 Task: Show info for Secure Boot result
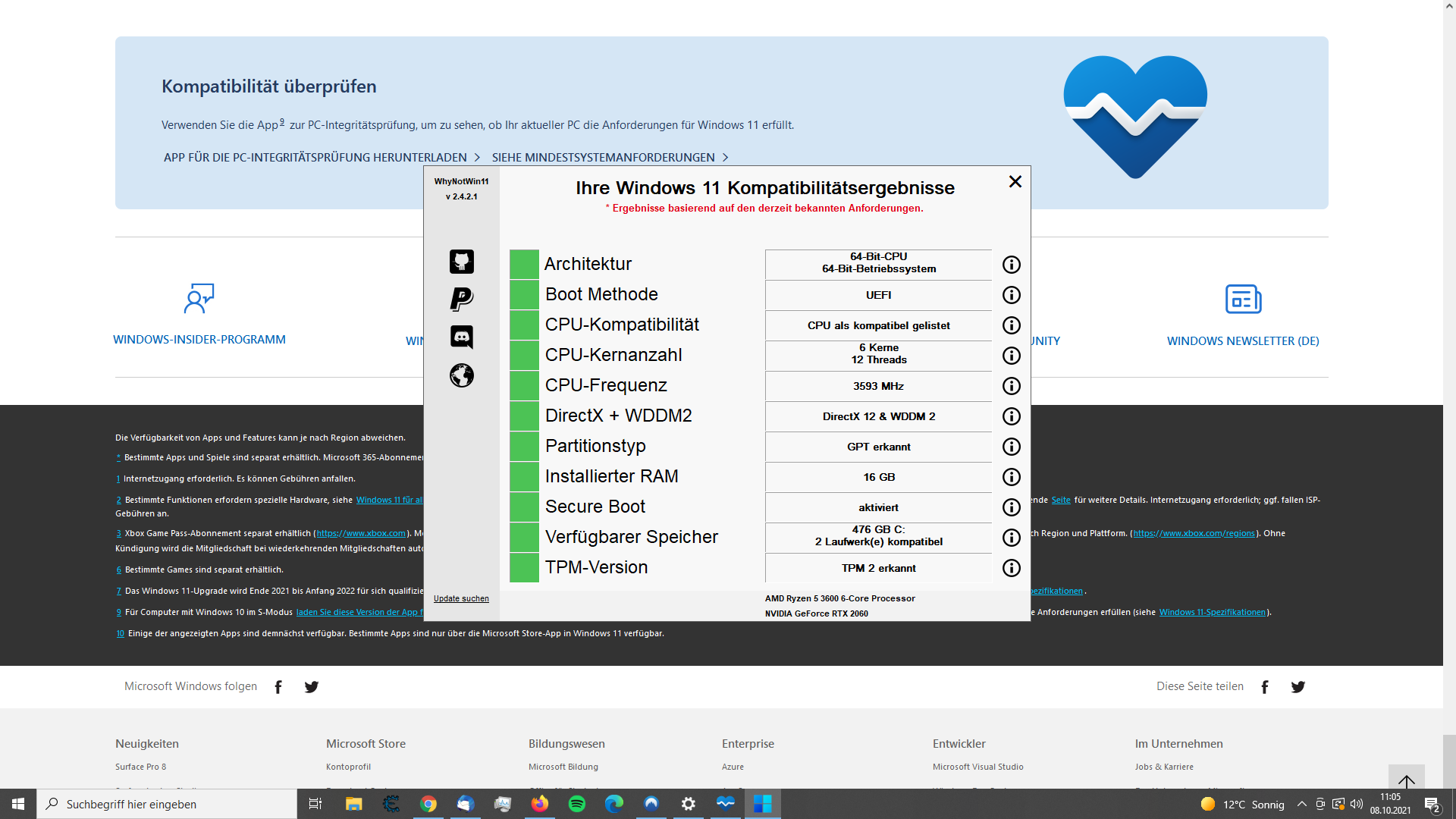click(1011, 507)
